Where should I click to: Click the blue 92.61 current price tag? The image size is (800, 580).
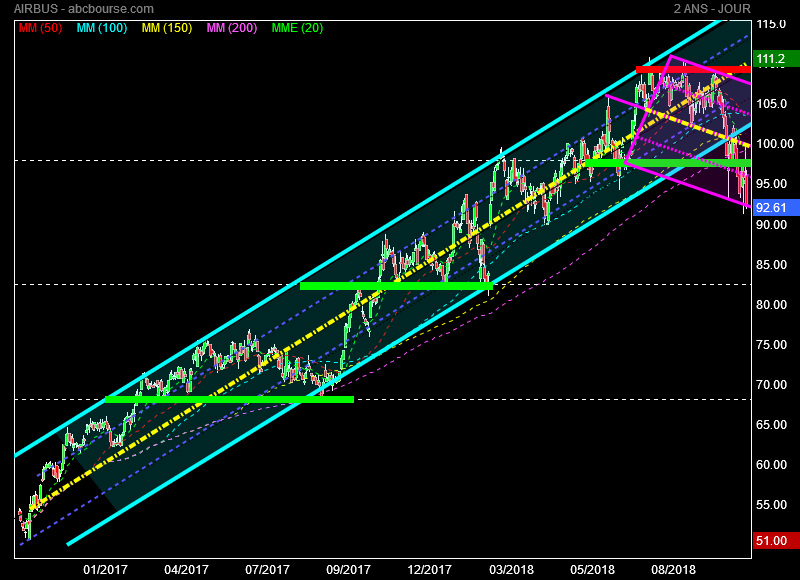[776, 208]
